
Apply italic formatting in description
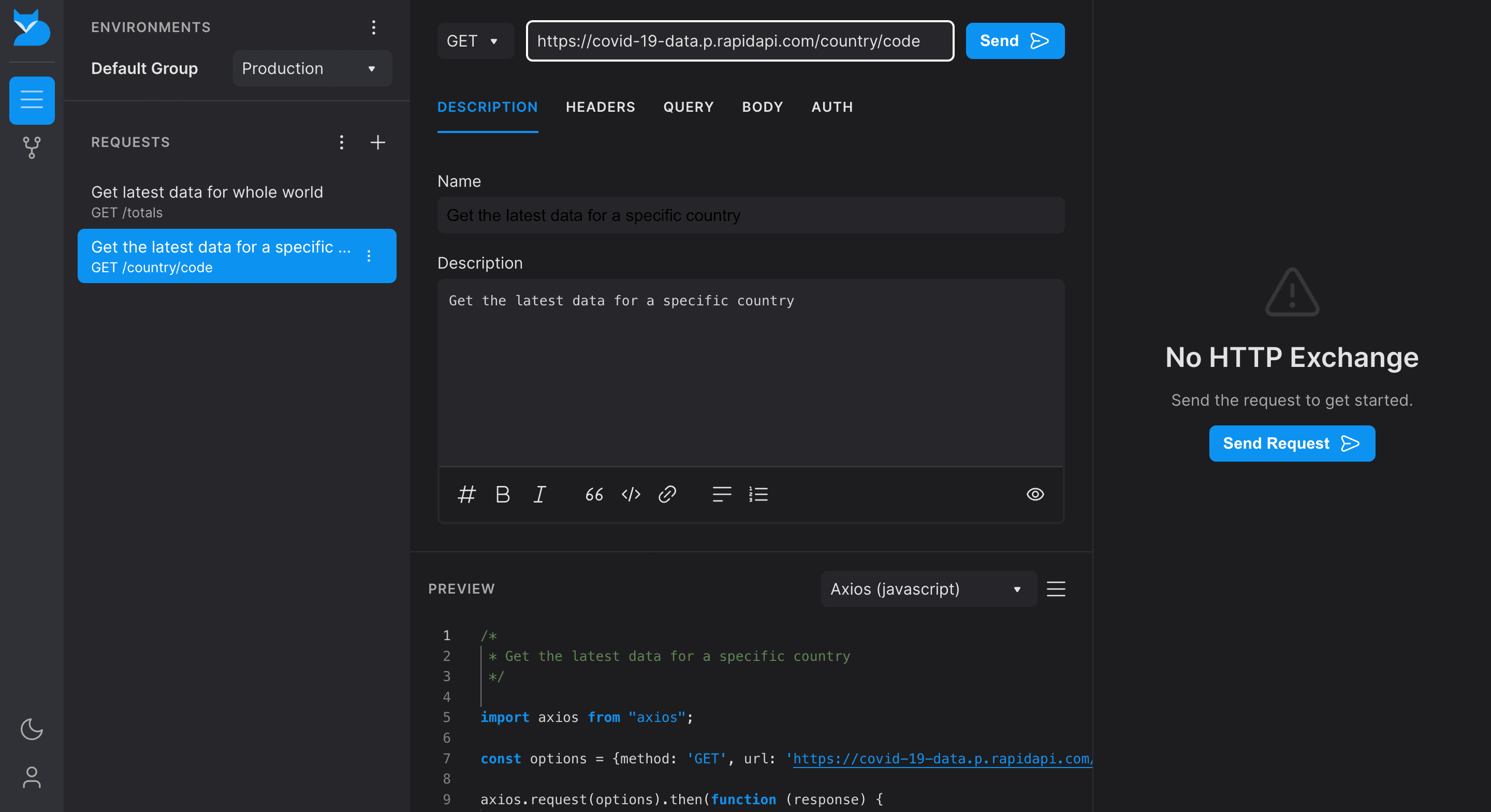[539, 494]
